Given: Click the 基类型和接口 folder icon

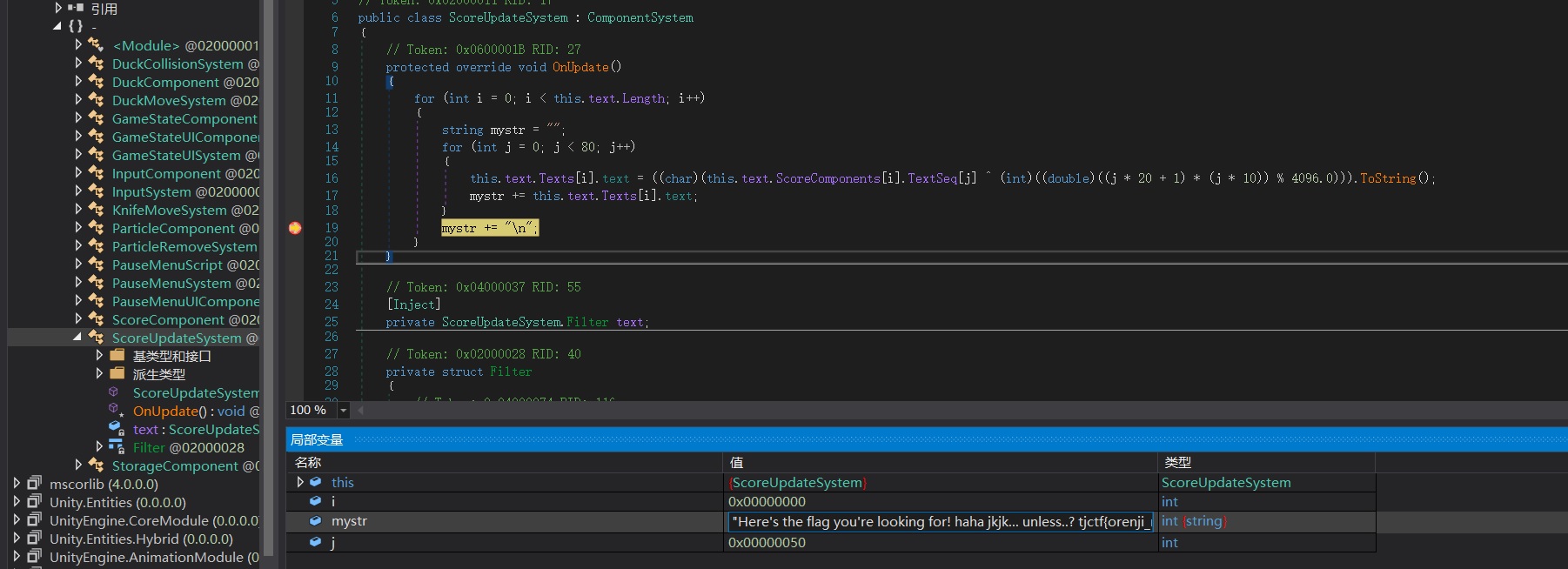Looking at the screenshot, I should 117,356.
